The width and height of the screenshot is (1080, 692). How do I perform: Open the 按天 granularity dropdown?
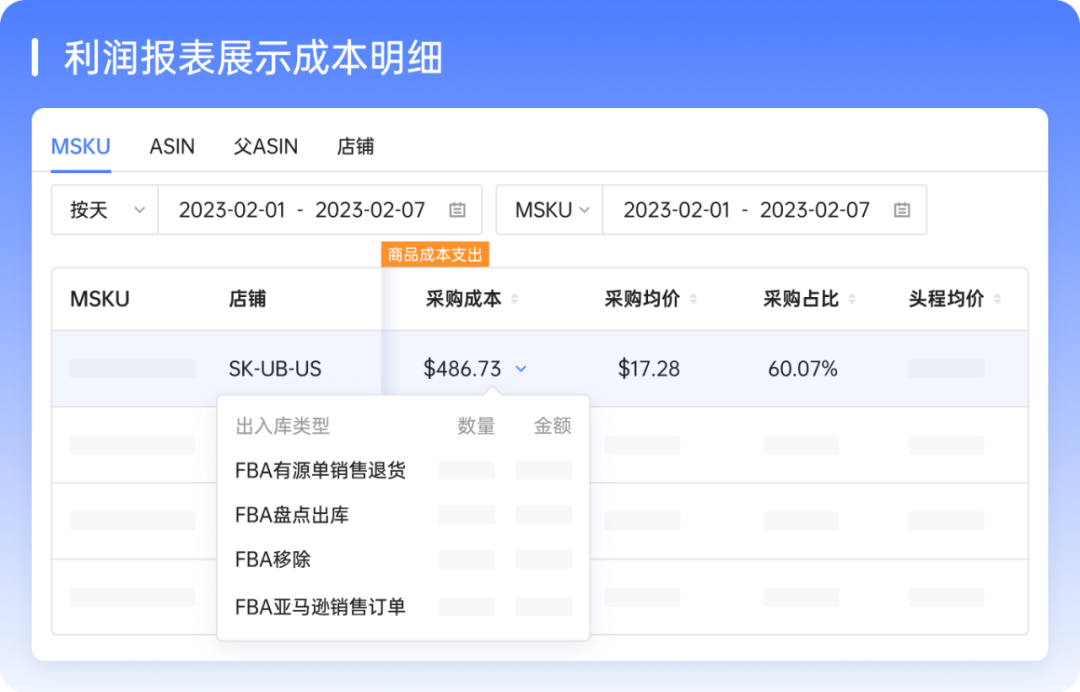(x=103, y=210)
